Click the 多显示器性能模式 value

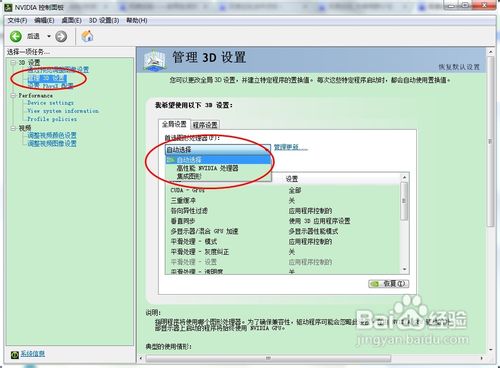click(313, 231)
